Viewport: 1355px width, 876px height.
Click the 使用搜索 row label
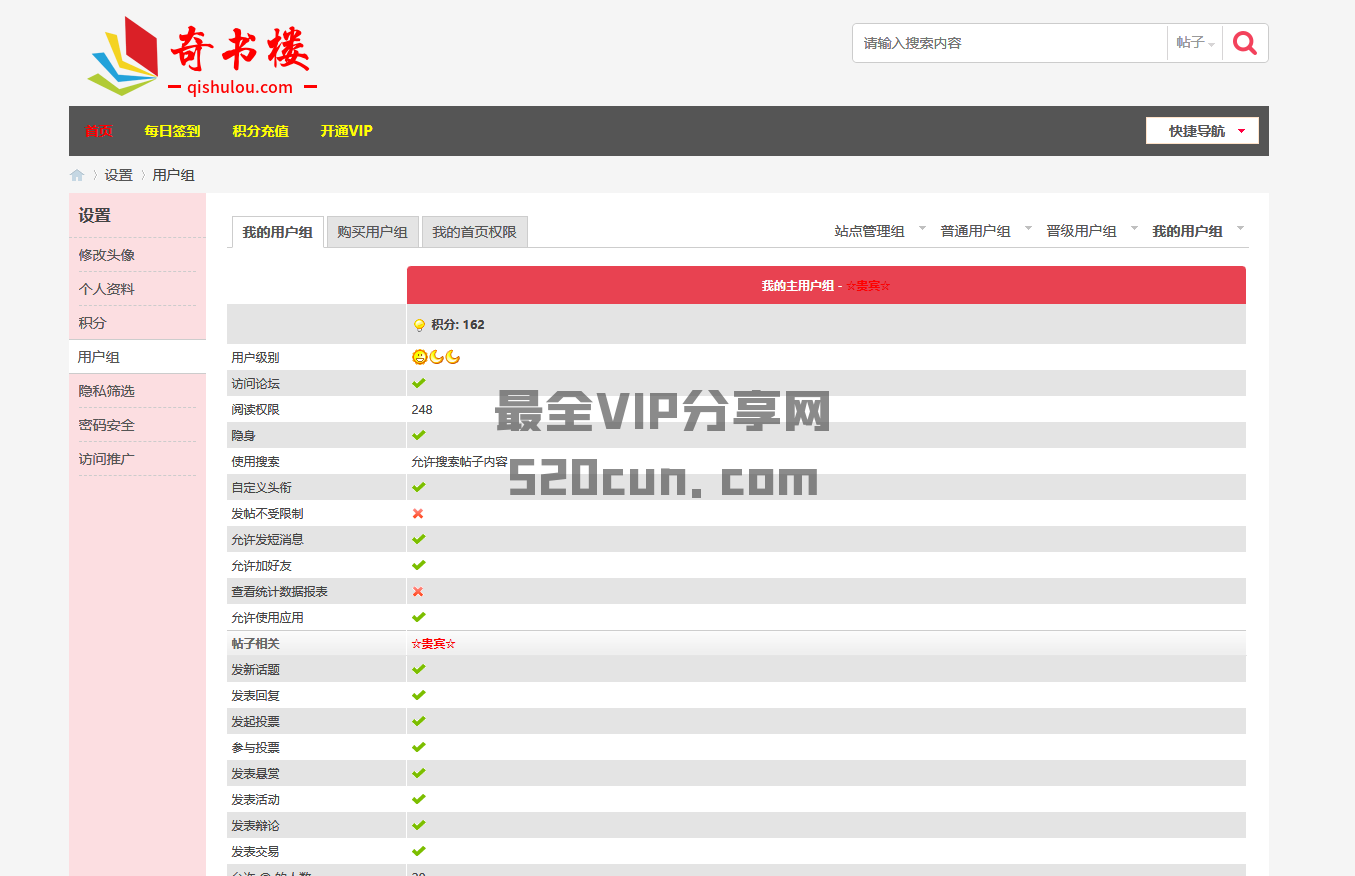click(255, 461)
